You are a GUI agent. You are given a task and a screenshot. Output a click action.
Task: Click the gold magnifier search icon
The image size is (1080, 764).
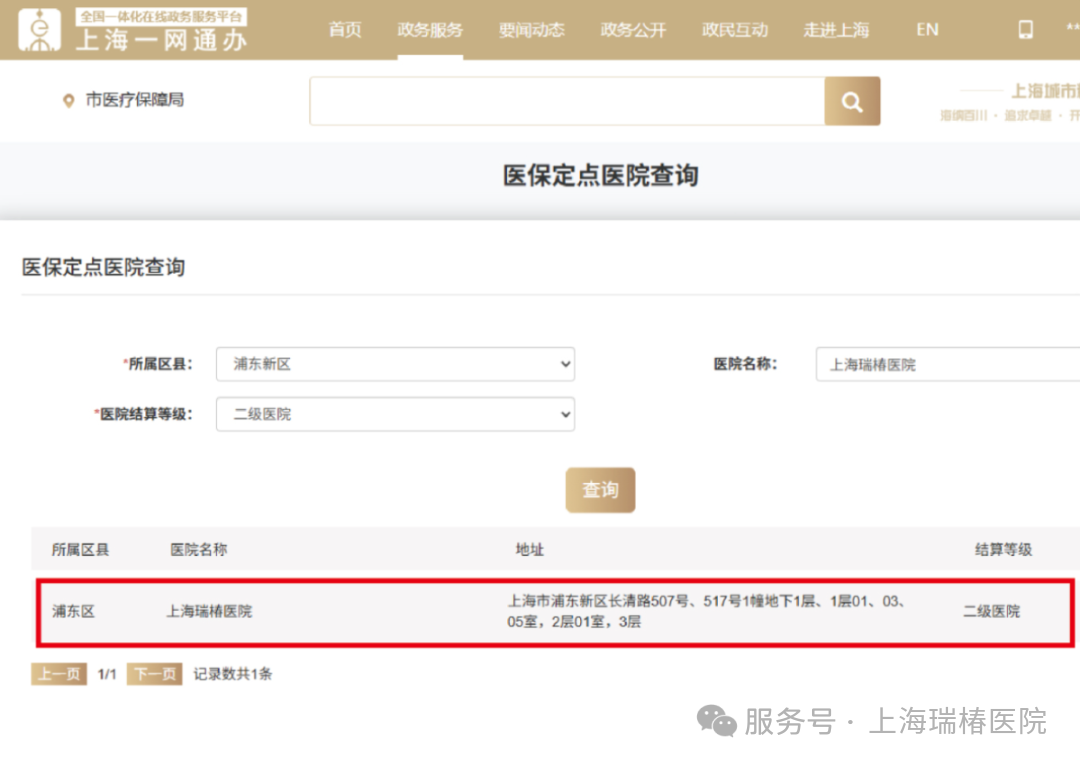tap(851, 101)
